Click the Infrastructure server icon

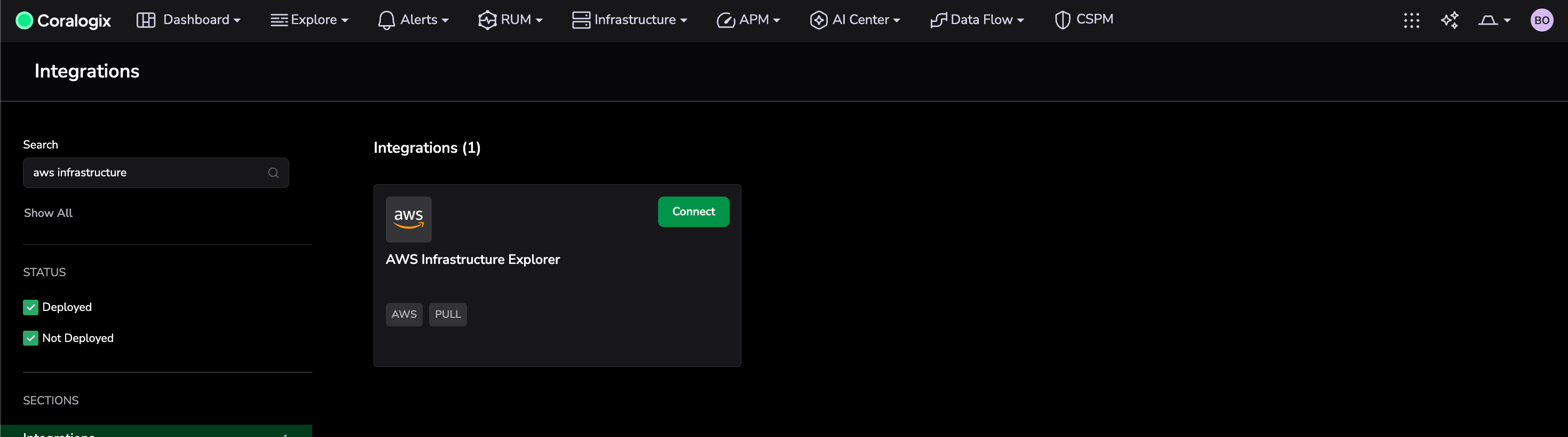pyautogui.click(x=581, y=20)
